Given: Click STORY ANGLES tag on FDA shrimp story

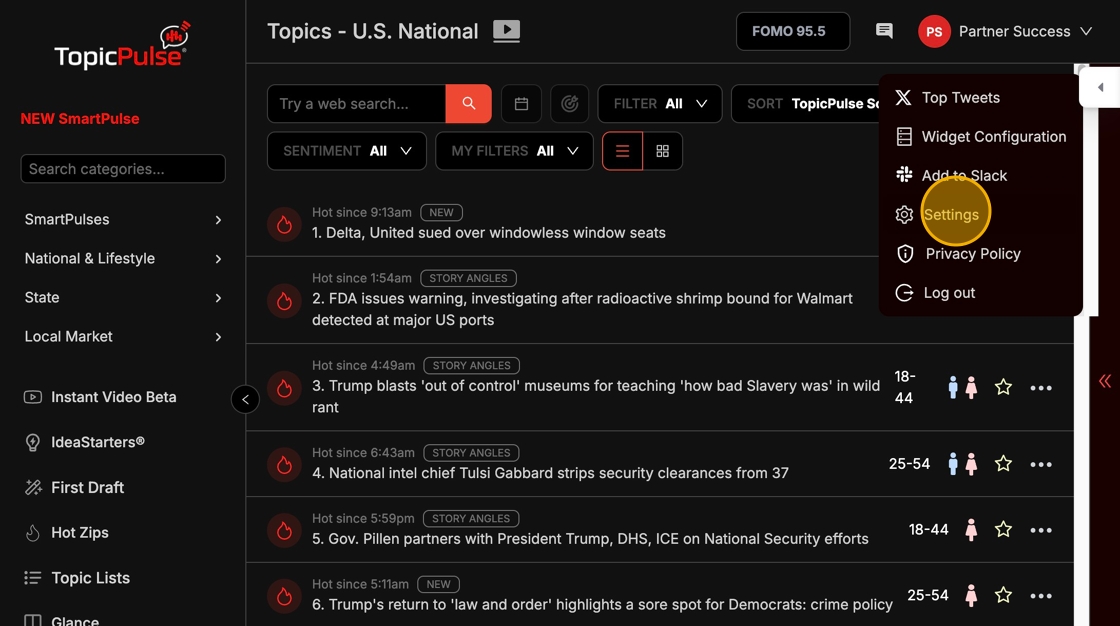Looking at the screenshot, I should coord(469,278).
